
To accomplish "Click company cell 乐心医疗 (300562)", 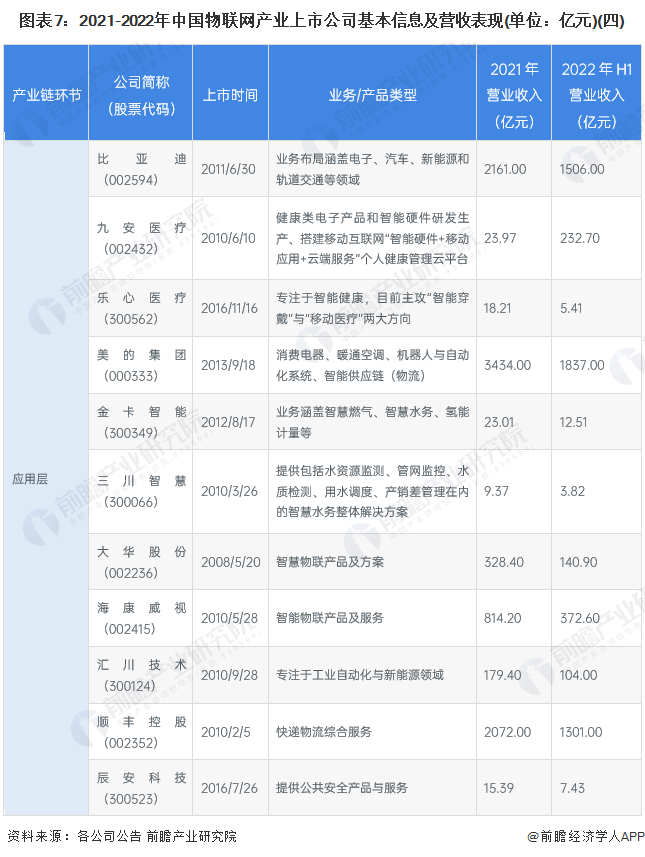I will [x=141, y=308].
